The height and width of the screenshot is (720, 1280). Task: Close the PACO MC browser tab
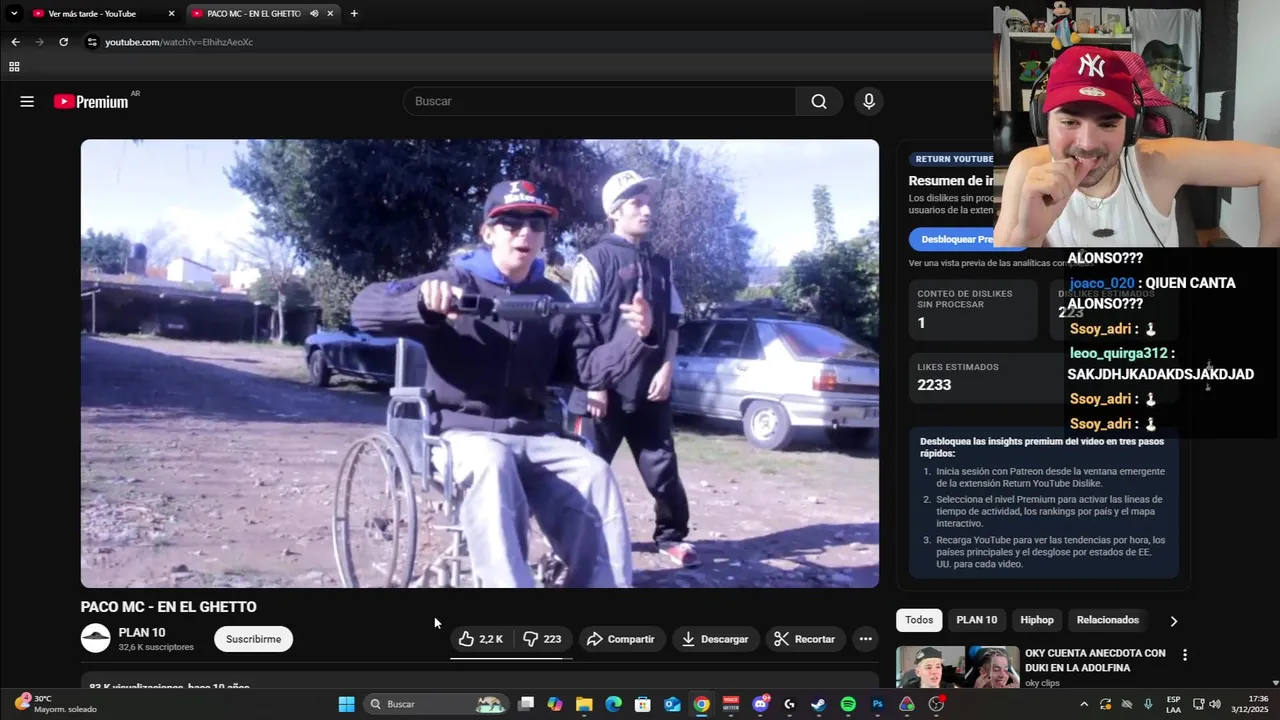click(x=330, y=14)
